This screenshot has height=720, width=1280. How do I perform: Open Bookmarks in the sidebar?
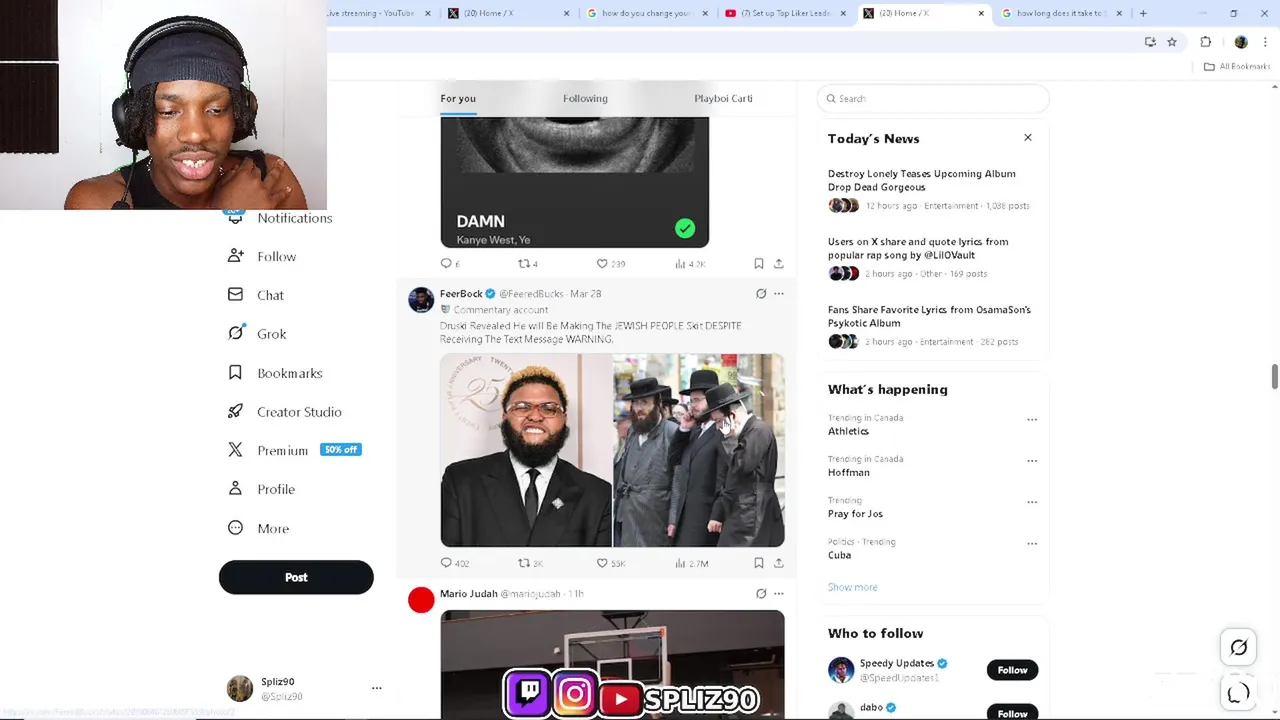pos(275,373)
